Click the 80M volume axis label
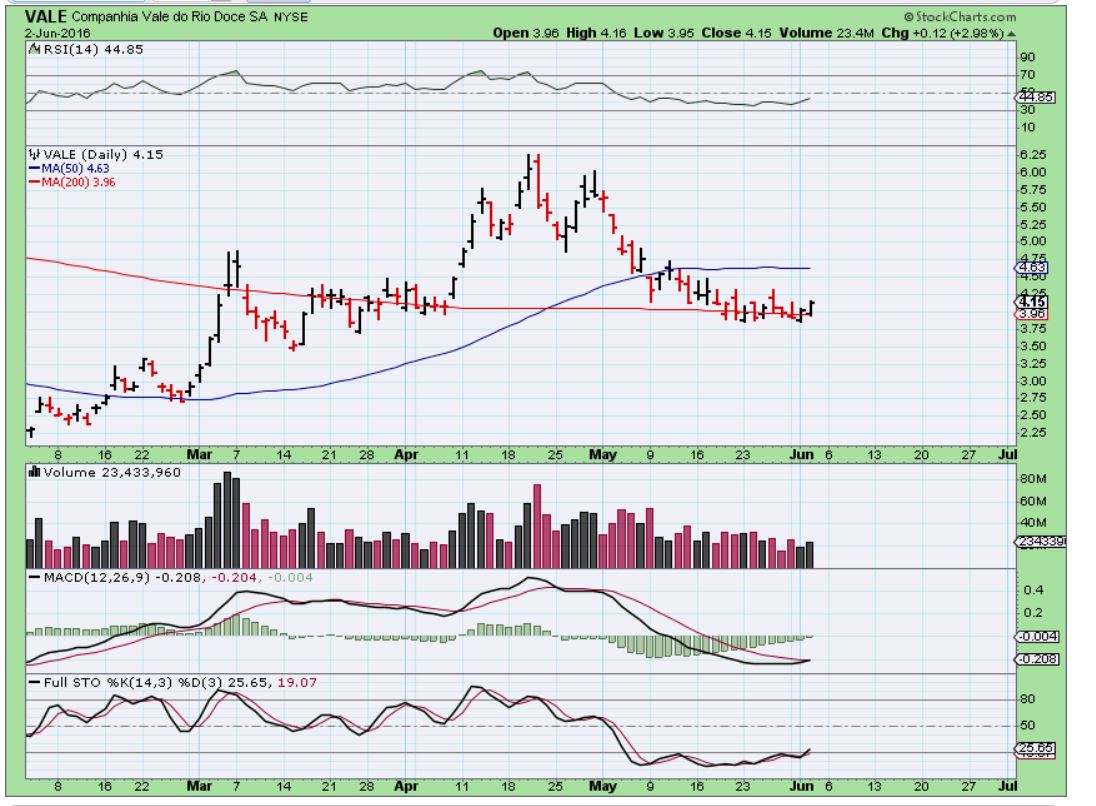This screenshot has width=1096, height=806. click(1032, 479)
